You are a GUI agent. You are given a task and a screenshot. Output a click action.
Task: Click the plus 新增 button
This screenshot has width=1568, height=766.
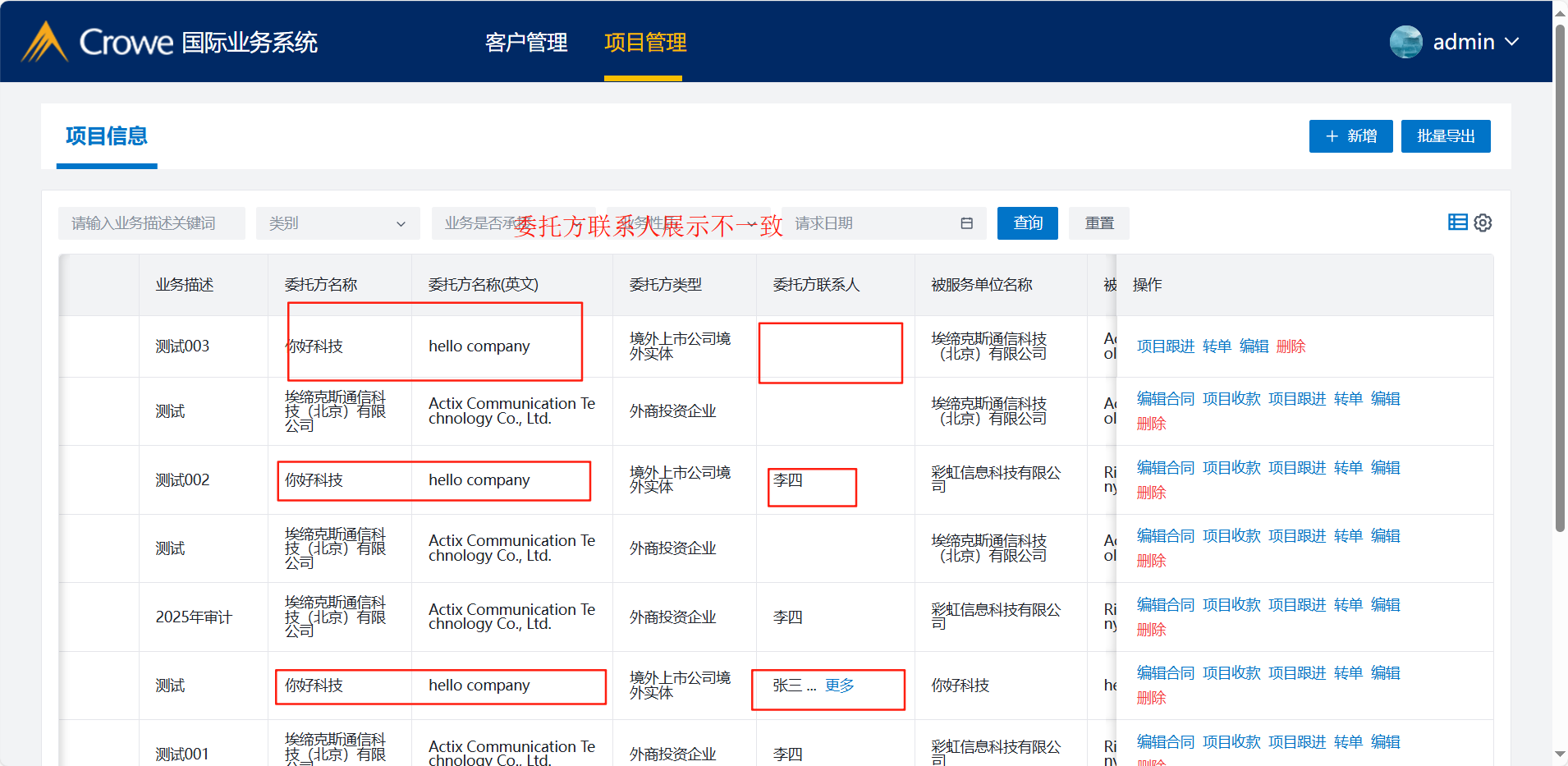[1350, 136]
